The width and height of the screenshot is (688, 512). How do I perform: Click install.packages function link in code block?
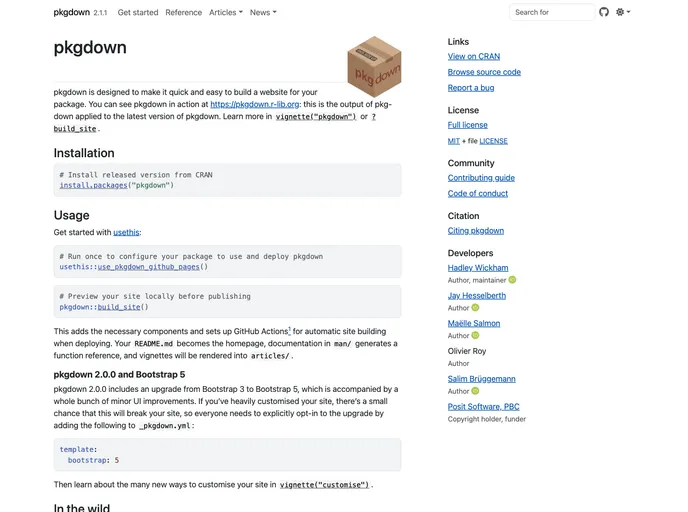tap(93, 185)
